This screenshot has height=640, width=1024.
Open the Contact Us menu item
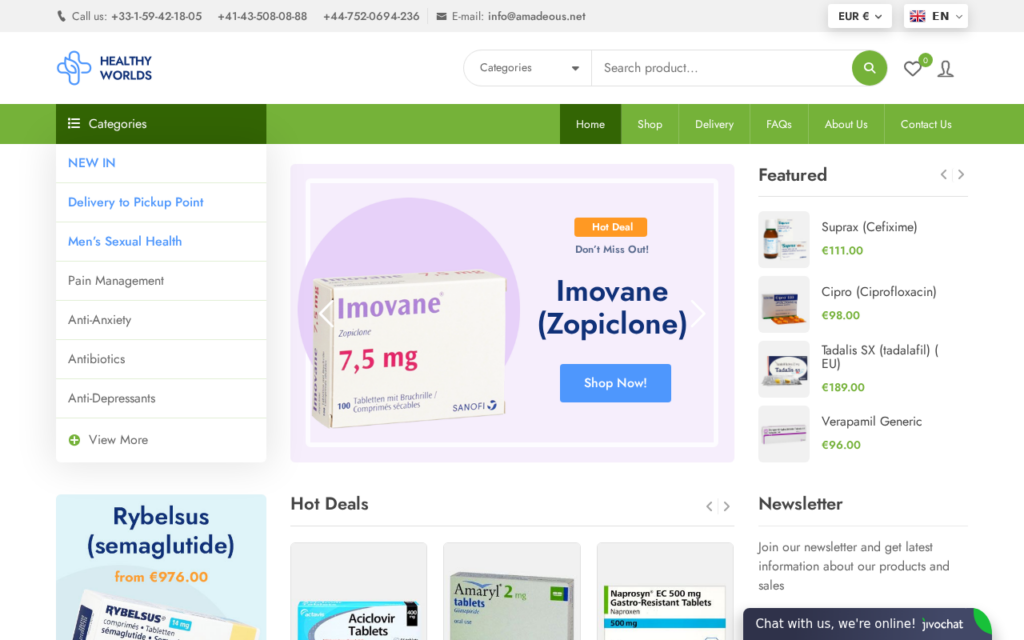coord(926,124)
